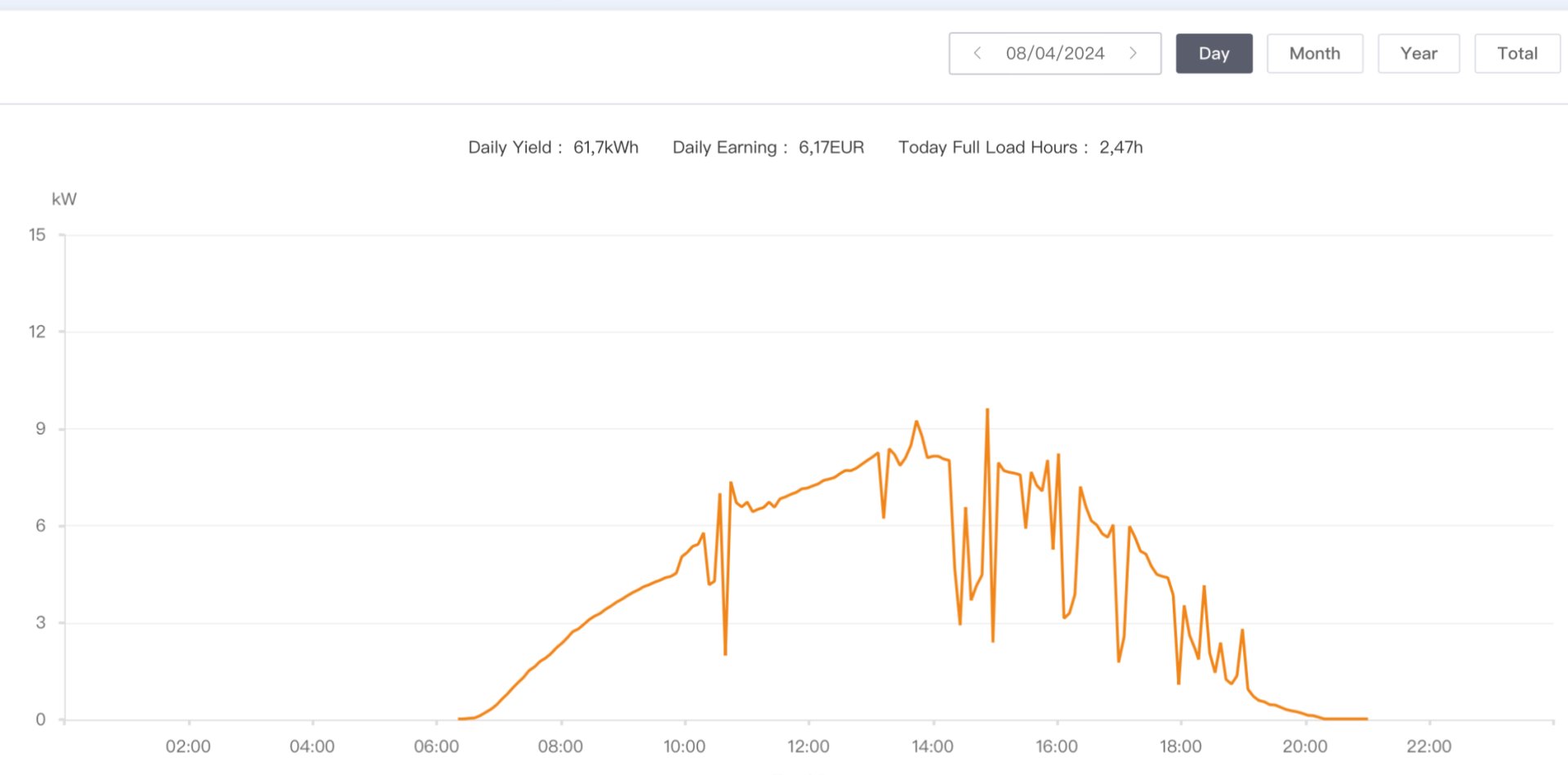Viewport: 1568px width, 775px height.
Task: Go to the next day arrow
Action: pos(1133,53)
